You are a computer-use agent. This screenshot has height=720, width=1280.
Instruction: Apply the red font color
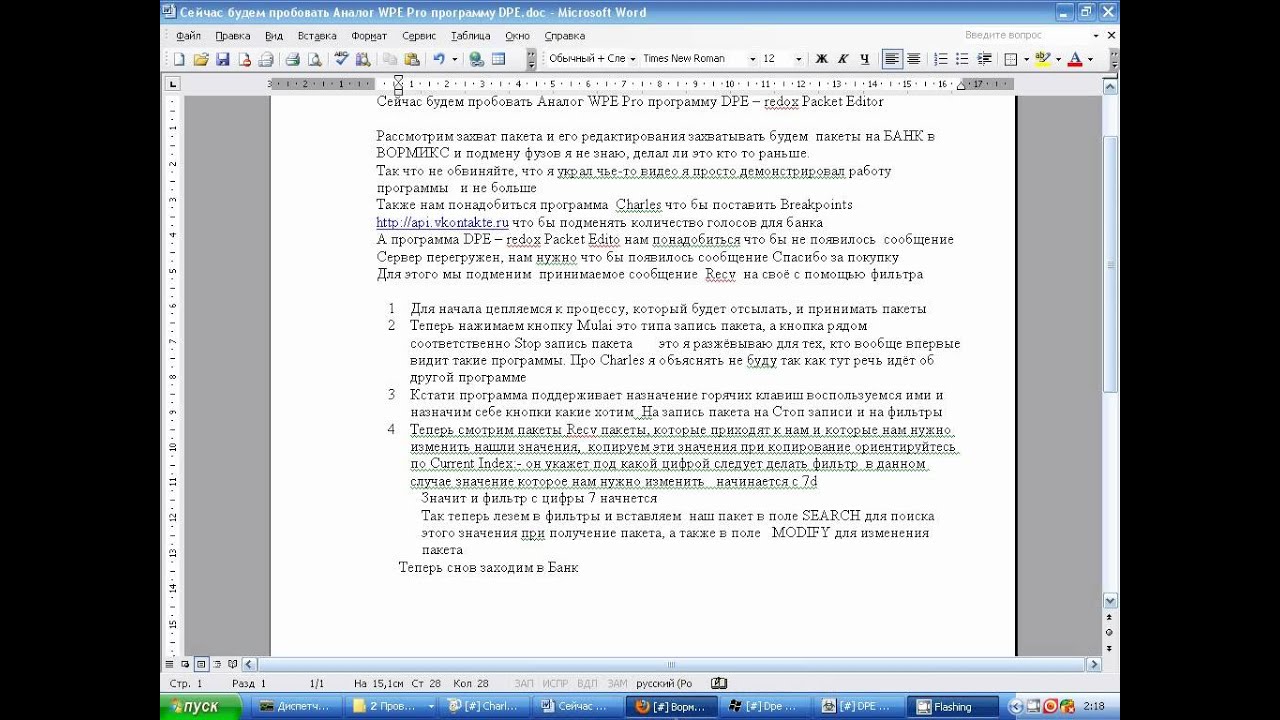pyautogui.click(x=1075, y=59)
